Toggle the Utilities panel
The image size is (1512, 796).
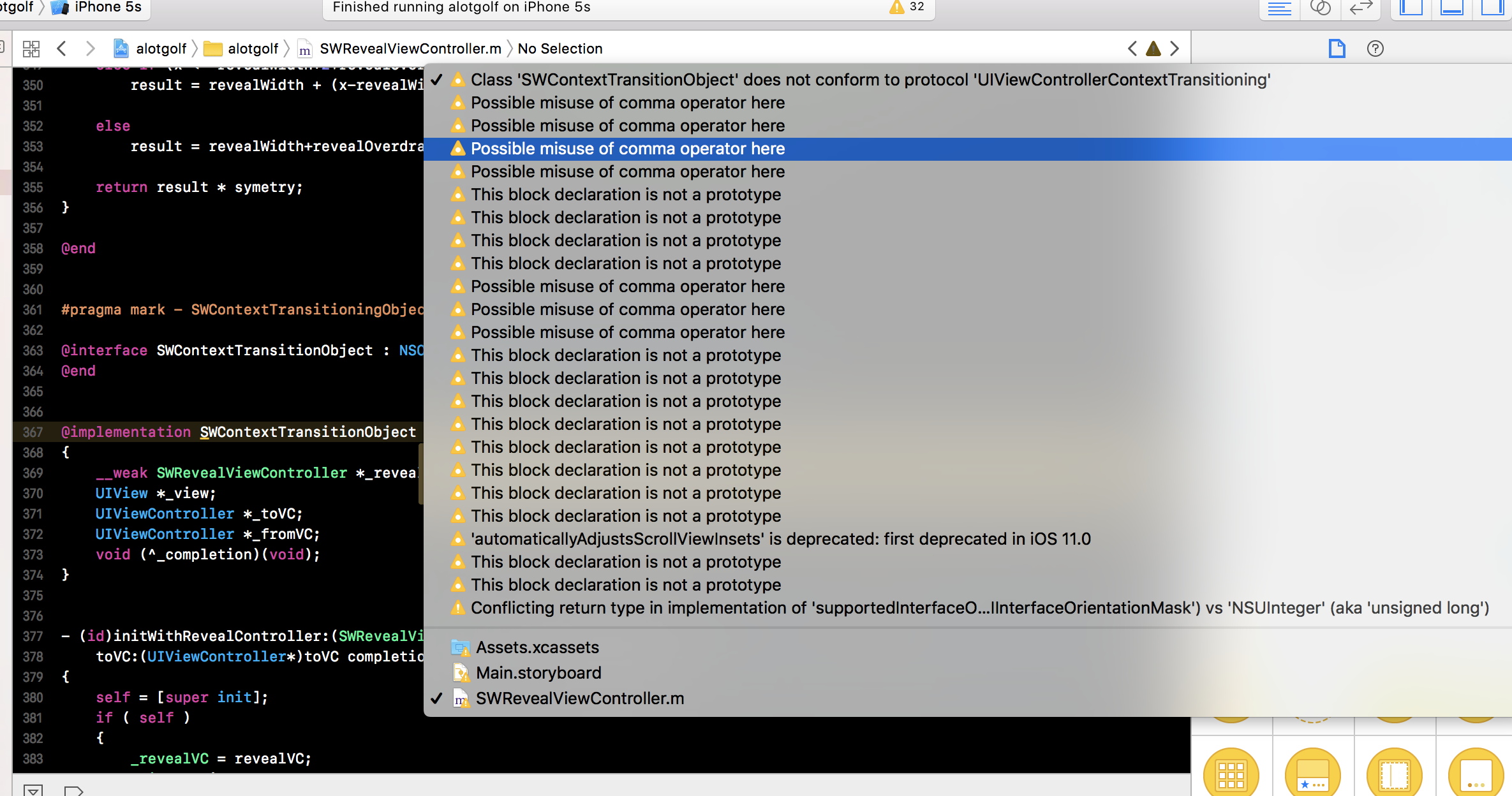[x=1492, y=8]
